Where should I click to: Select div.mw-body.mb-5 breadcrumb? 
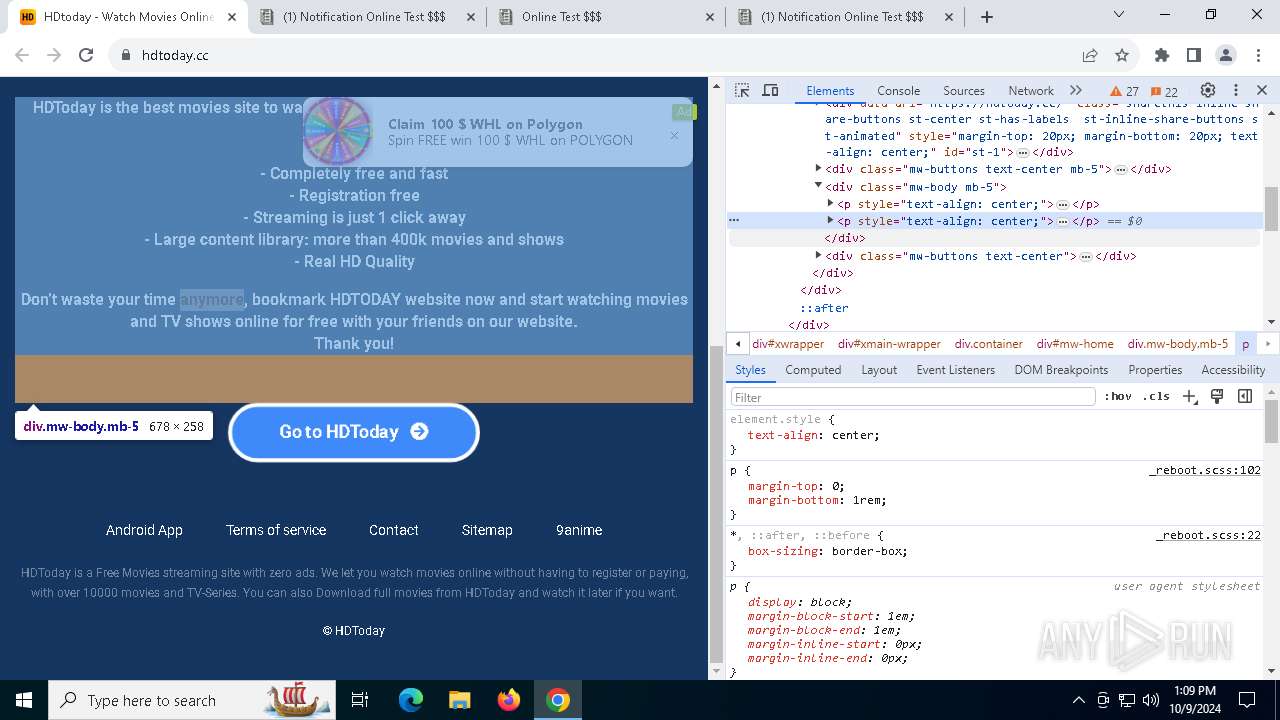[x=1177, y=343]
